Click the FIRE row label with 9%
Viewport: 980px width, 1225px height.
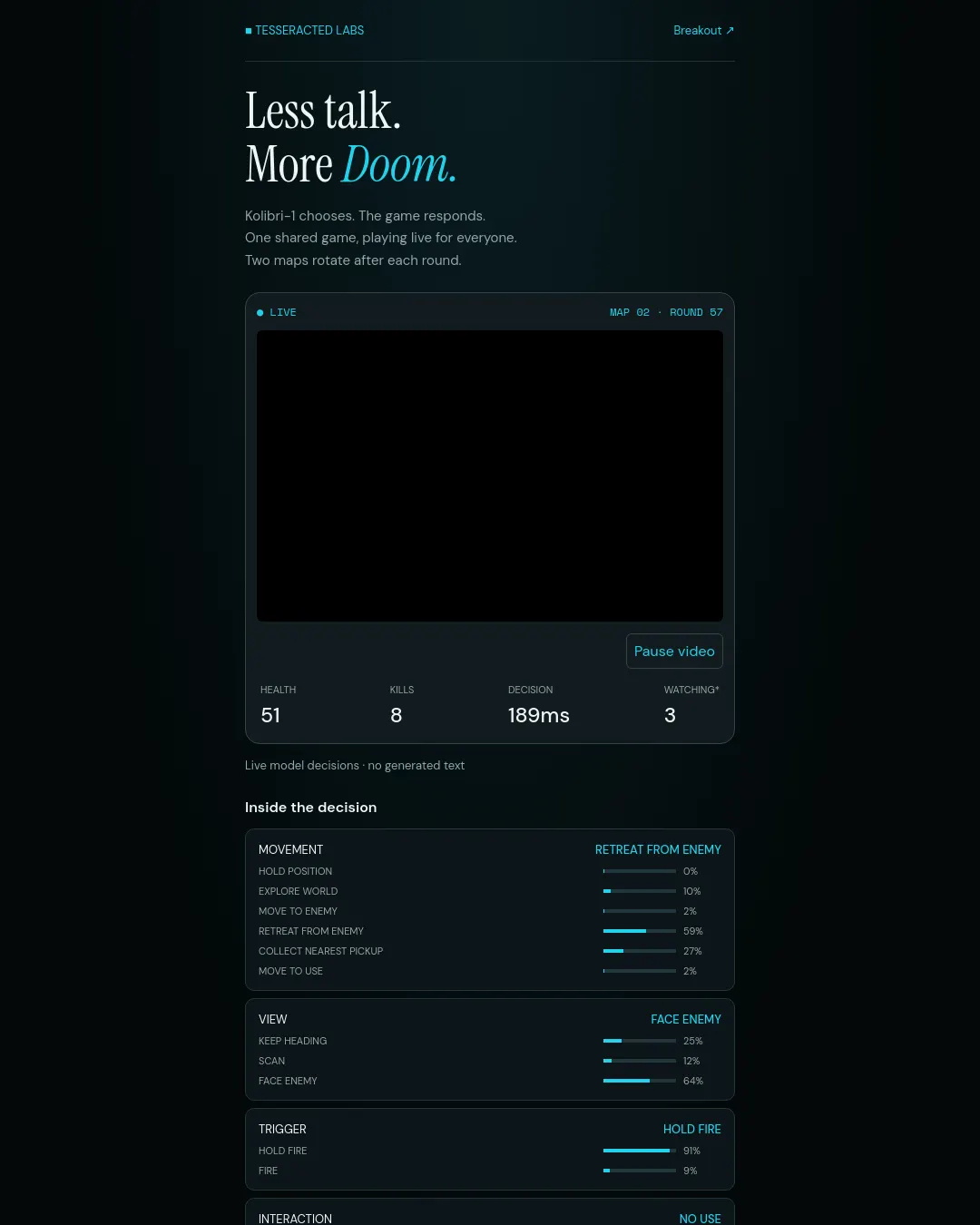(268, 1171)
